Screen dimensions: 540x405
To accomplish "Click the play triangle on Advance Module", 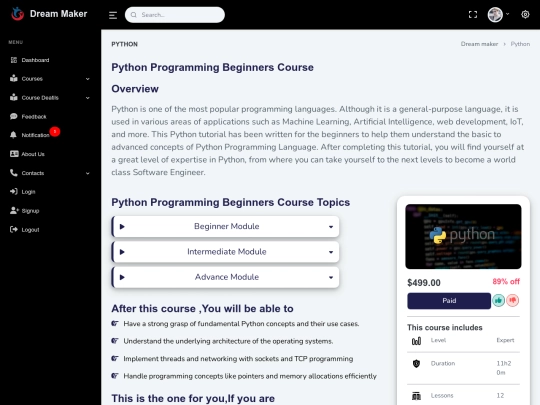I will click(x=122, y=277).
